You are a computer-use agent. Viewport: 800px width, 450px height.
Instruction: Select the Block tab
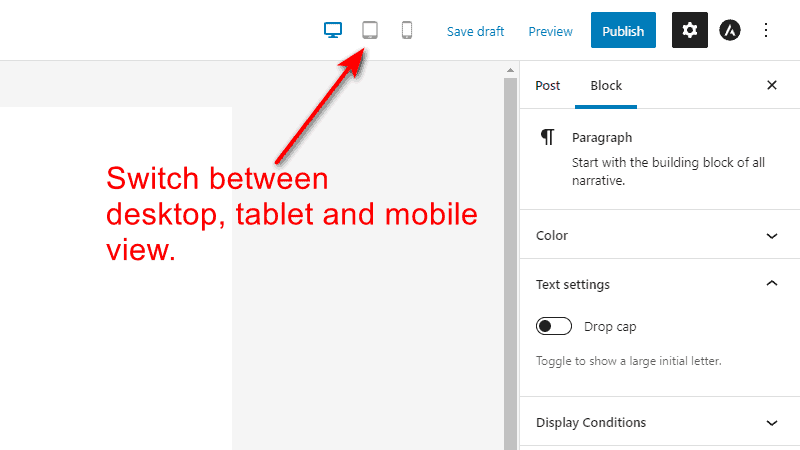pyautogui.click(x=606, y=86)
